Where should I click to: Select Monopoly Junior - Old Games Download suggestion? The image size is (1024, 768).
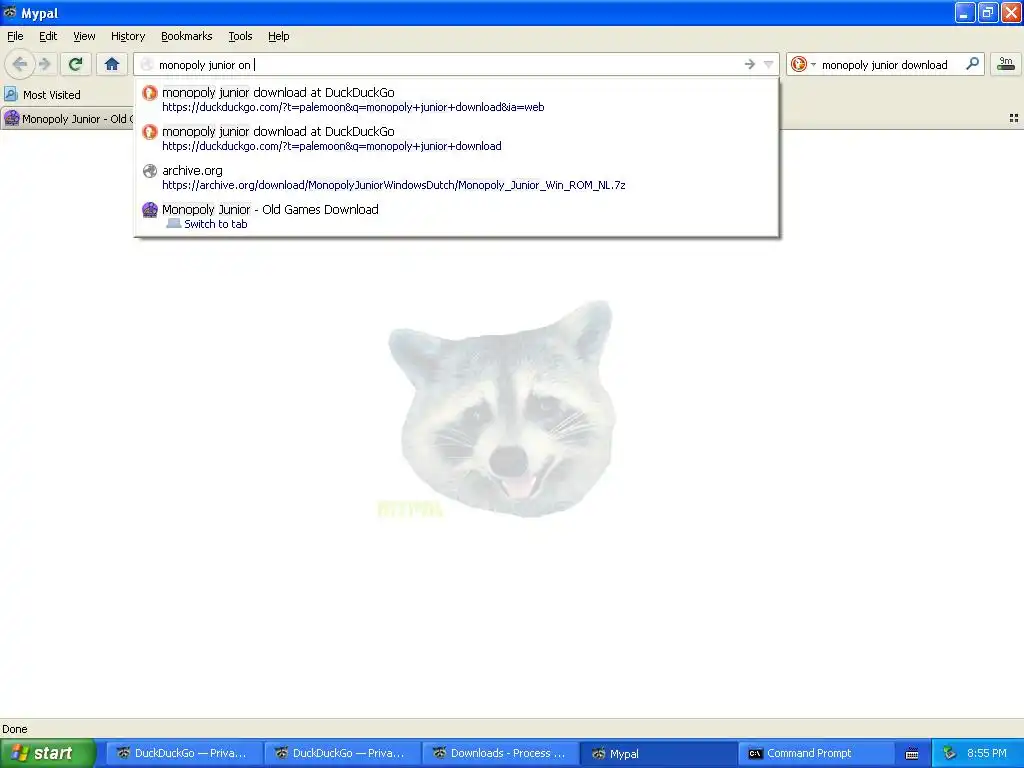click(x=456, y=216)
